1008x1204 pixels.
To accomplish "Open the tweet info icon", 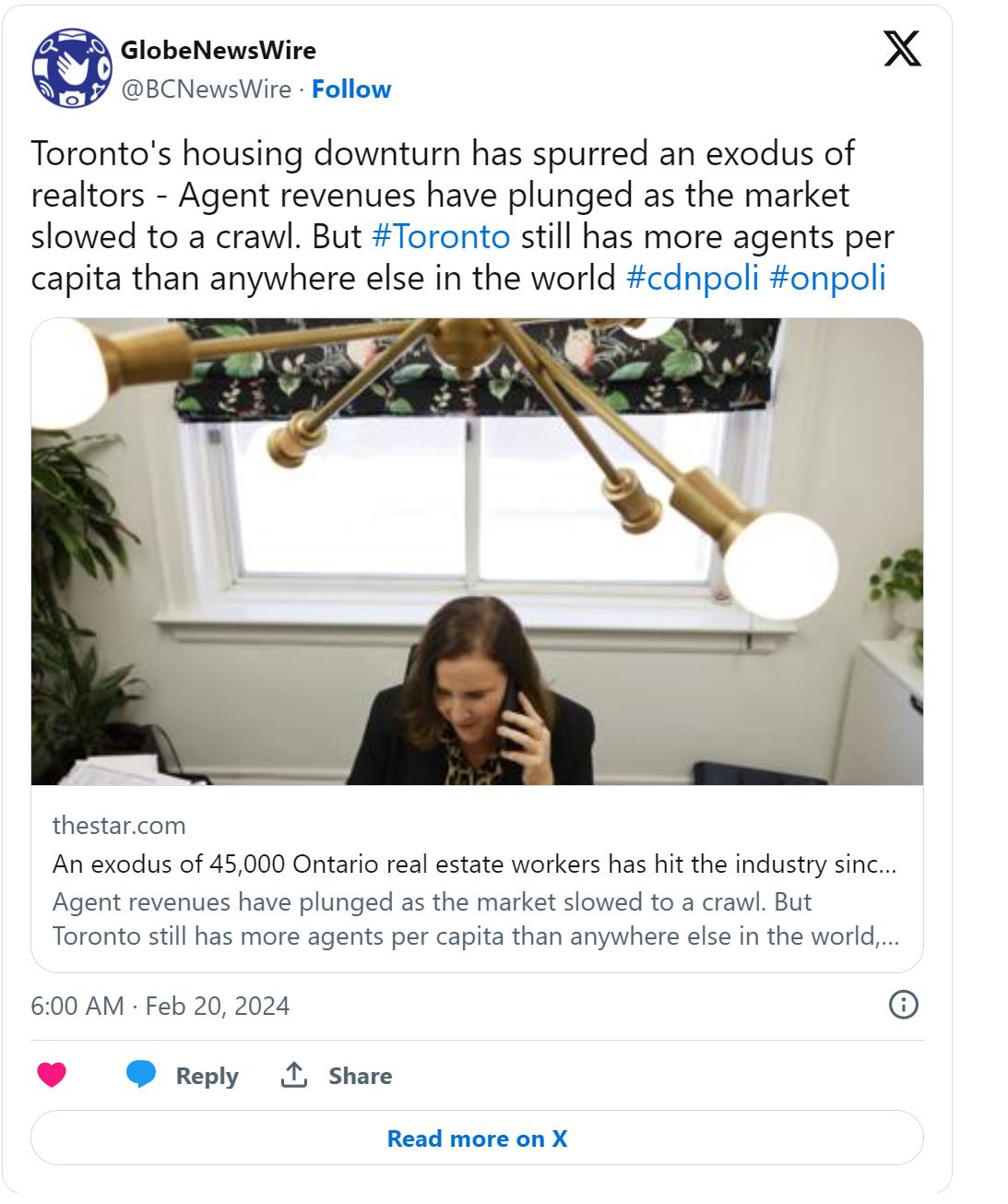I will 902,1004.
